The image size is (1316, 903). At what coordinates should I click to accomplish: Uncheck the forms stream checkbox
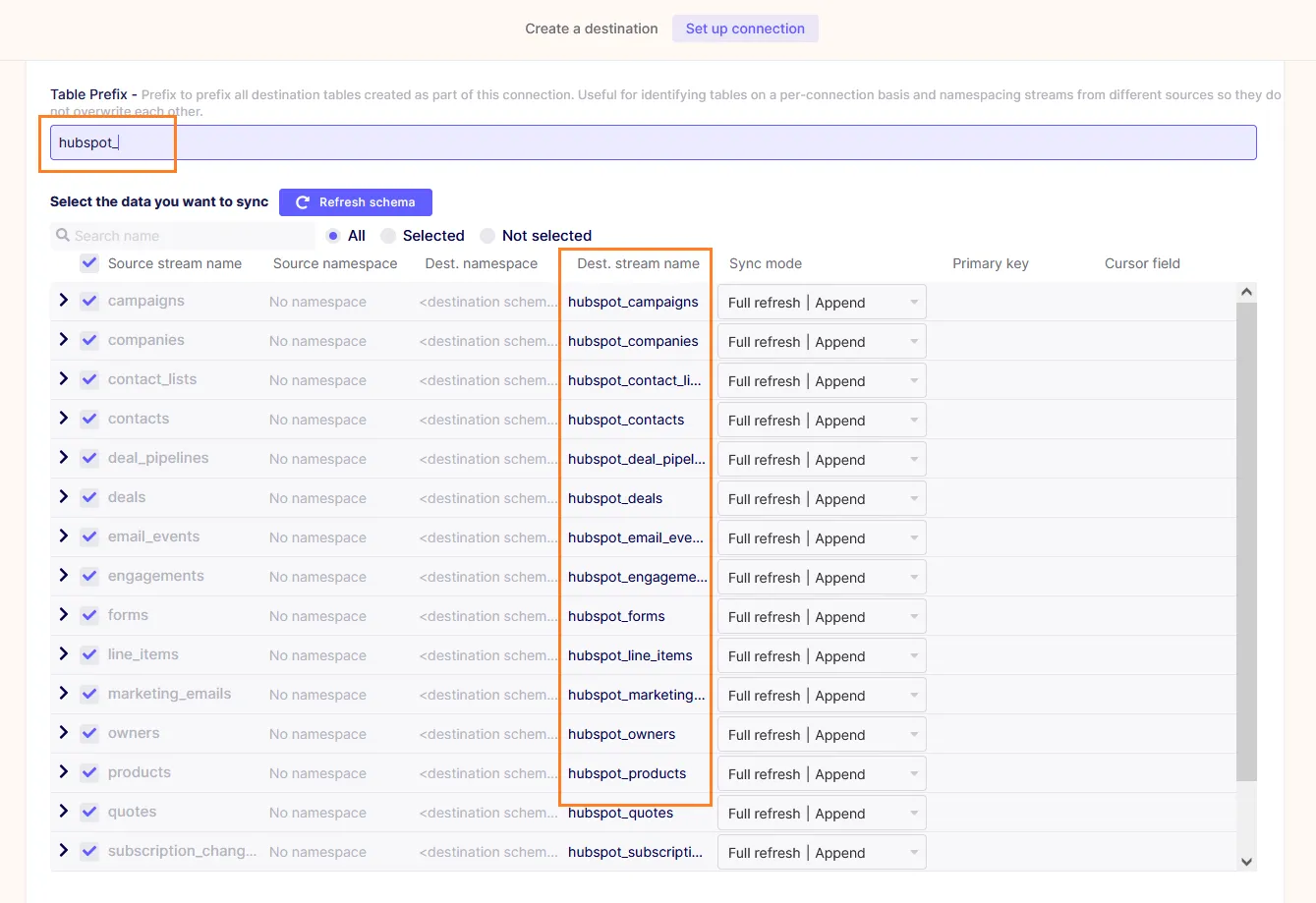pyautogui.click(x=89, y=615)
